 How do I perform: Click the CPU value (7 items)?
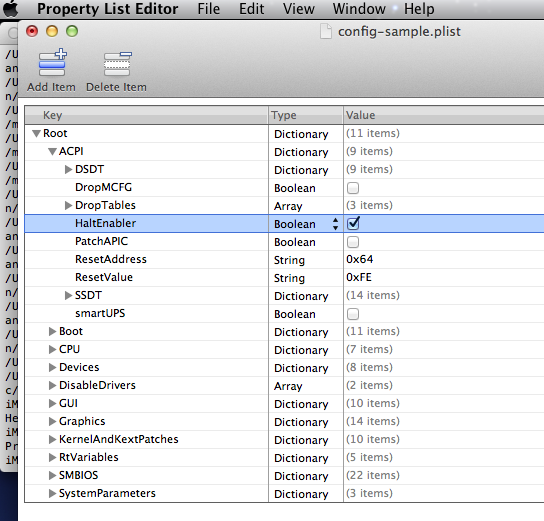pyautogui.click(x=369, y=349)
